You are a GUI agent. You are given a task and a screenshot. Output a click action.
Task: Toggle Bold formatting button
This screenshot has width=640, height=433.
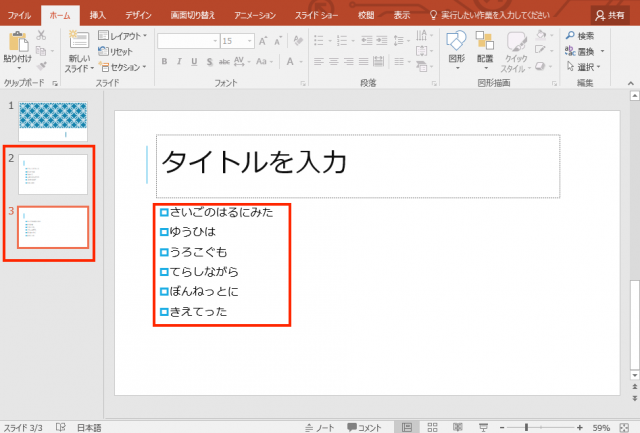(164, 61)
